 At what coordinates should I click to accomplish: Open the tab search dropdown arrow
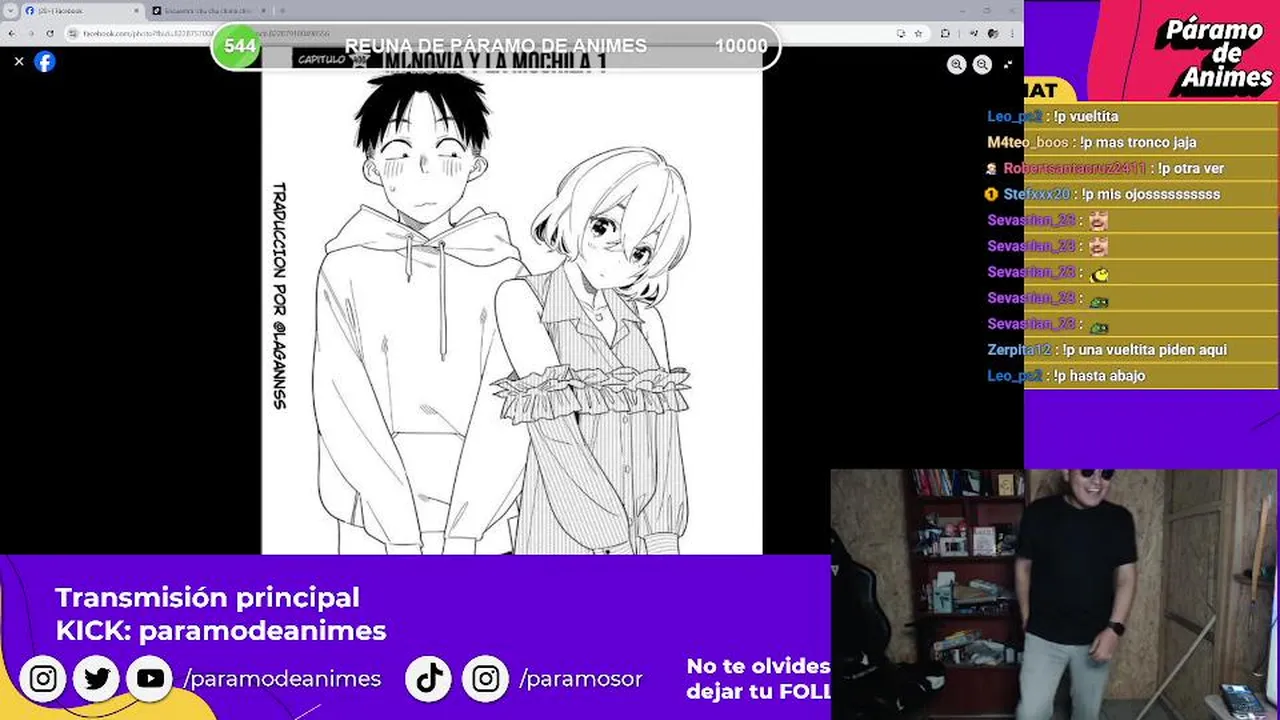pyautogui.click(x=11, y=10)
